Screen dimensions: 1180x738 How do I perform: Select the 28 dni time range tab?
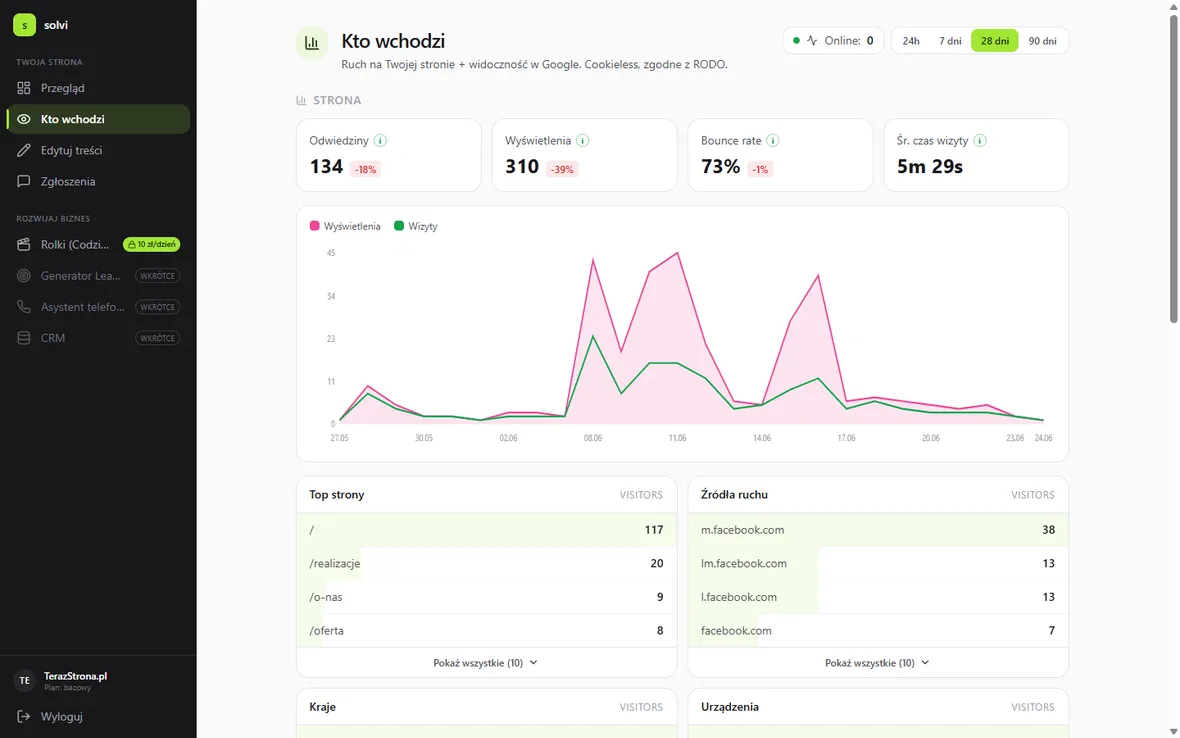click(x=995, y=41)
